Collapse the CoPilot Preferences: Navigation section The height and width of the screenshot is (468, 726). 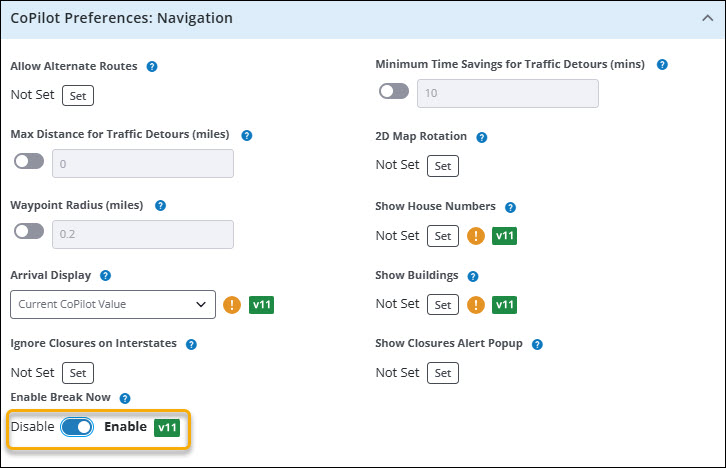[706, 18]
